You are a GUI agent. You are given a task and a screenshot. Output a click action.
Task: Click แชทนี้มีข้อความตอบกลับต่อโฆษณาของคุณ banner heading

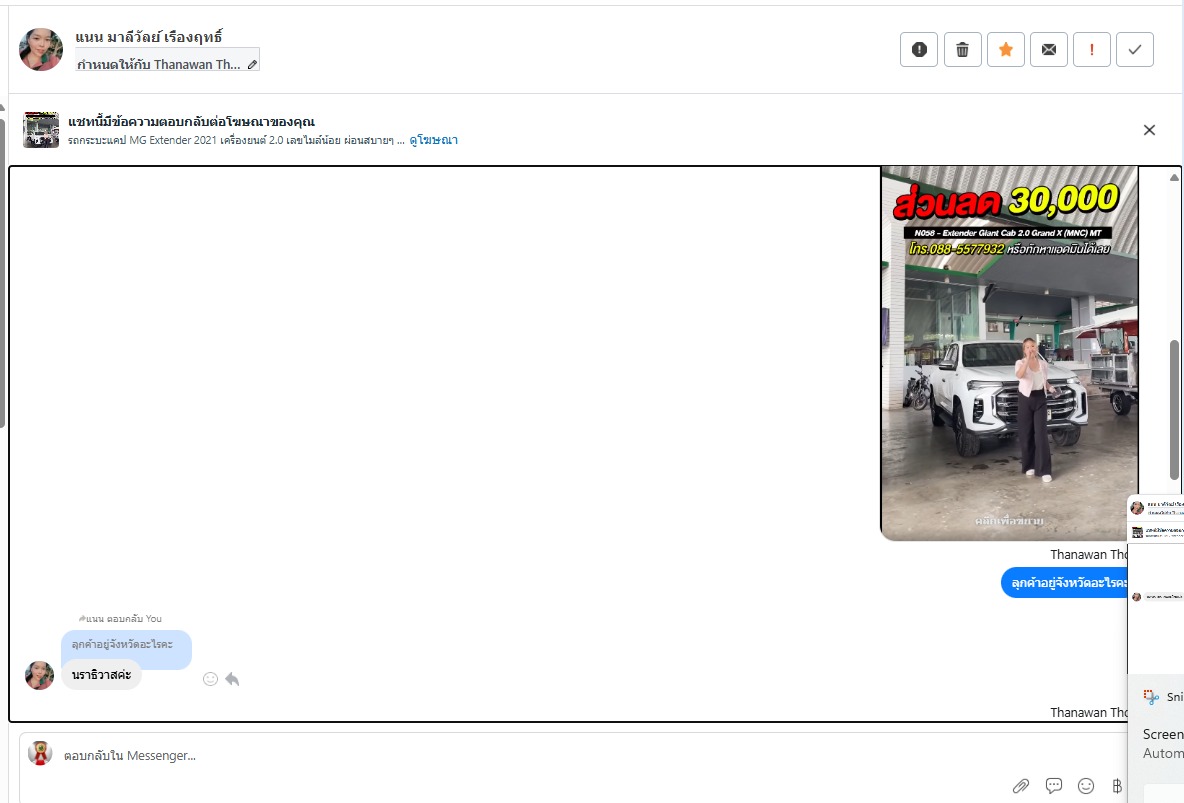click(191, 122)
